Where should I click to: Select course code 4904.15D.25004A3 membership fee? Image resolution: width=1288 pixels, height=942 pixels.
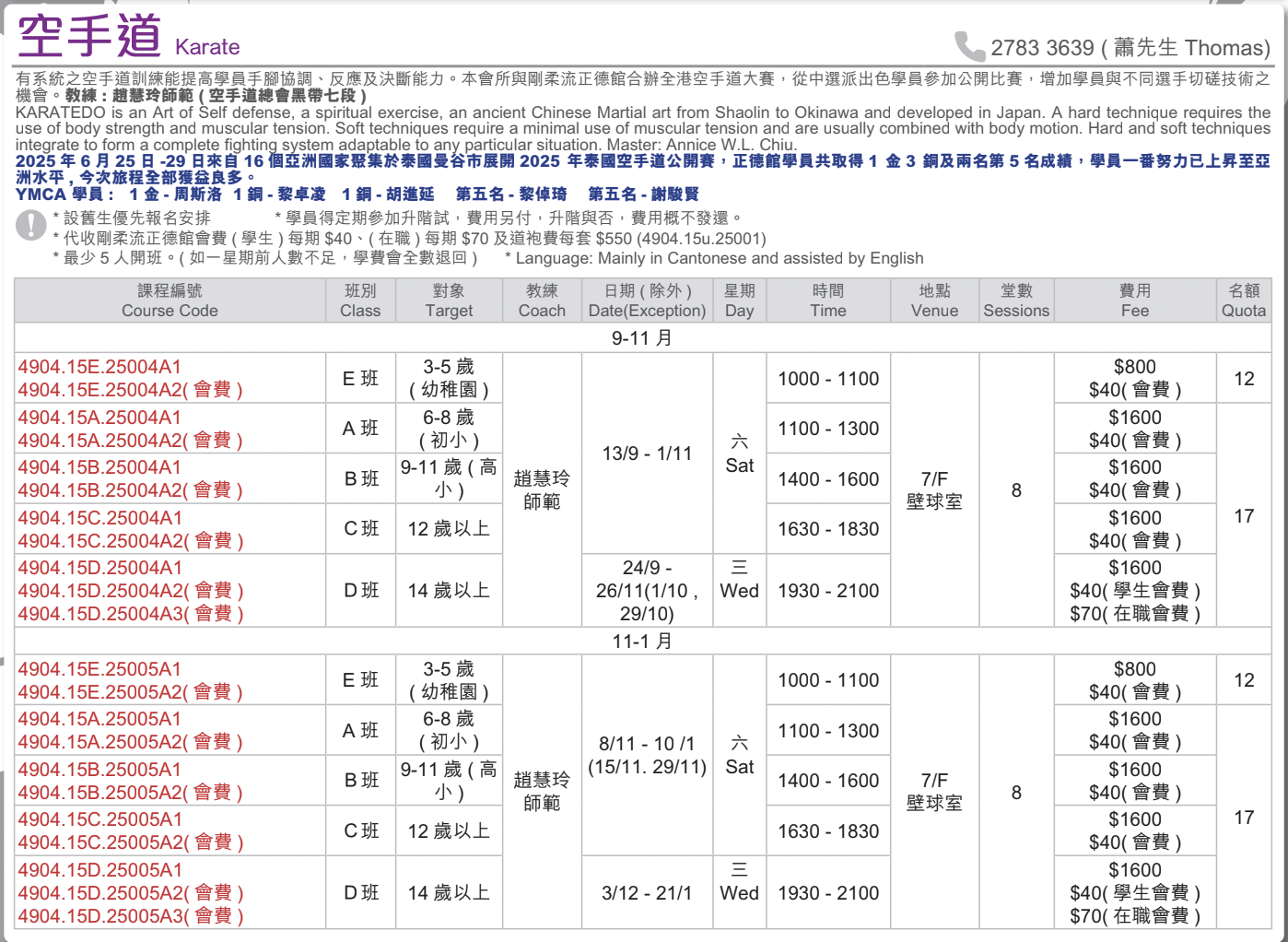[x=130, y=614]
